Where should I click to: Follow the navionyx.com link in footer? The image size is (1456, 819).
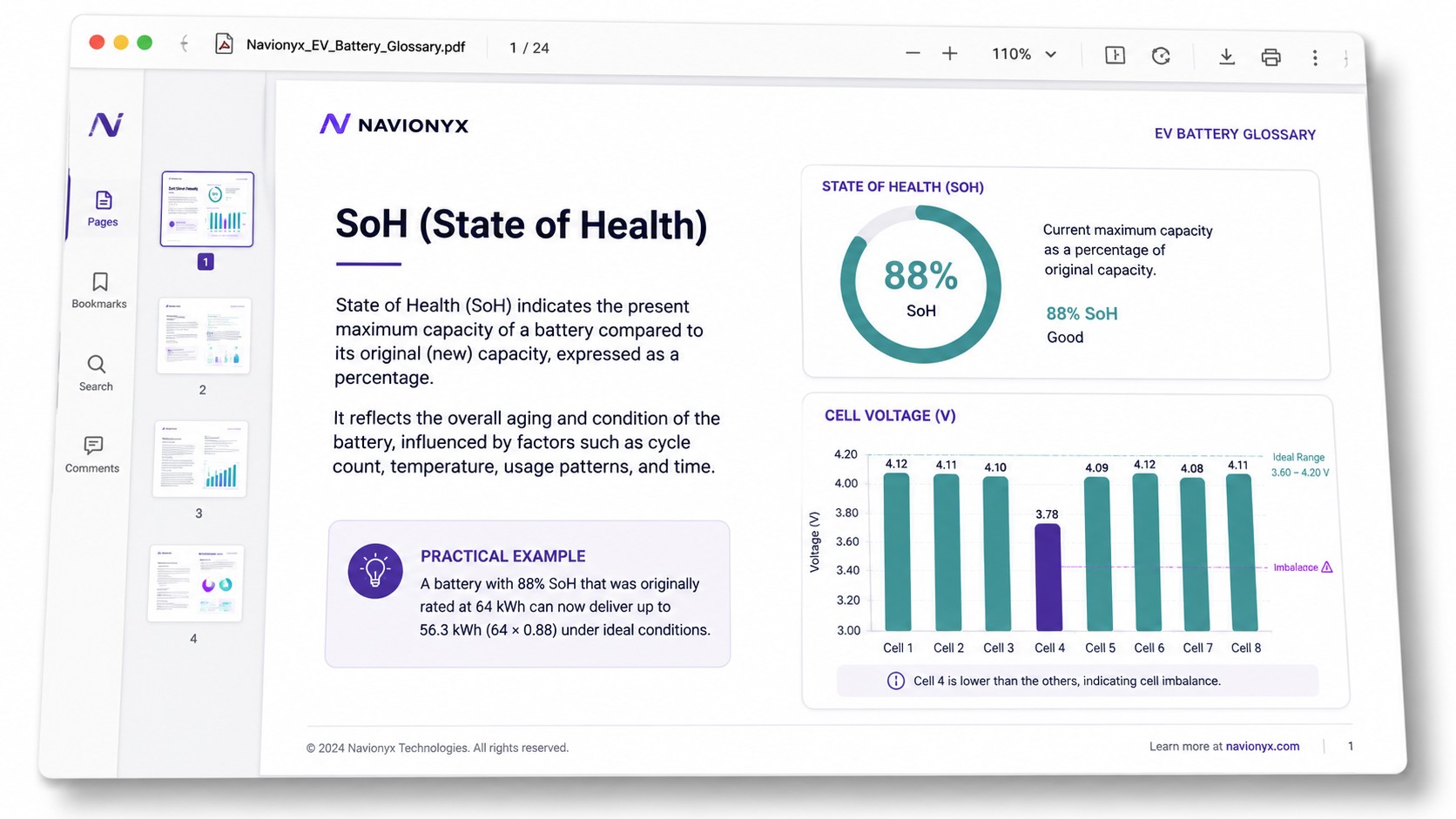point(1262,746)
